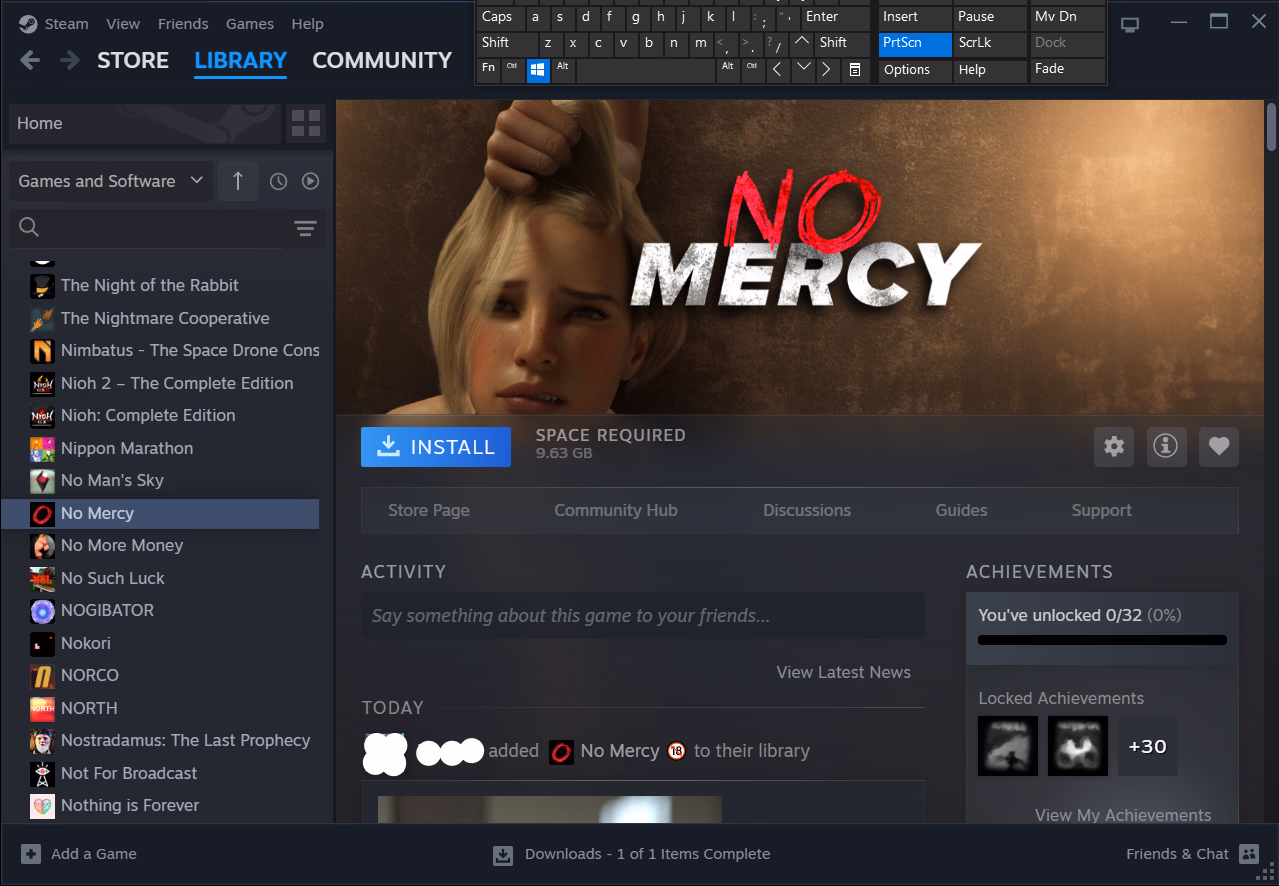Click No Man's Sky game icon
Image resolution: width=1279 pixels, height=886 pixels.
(42, 481)
